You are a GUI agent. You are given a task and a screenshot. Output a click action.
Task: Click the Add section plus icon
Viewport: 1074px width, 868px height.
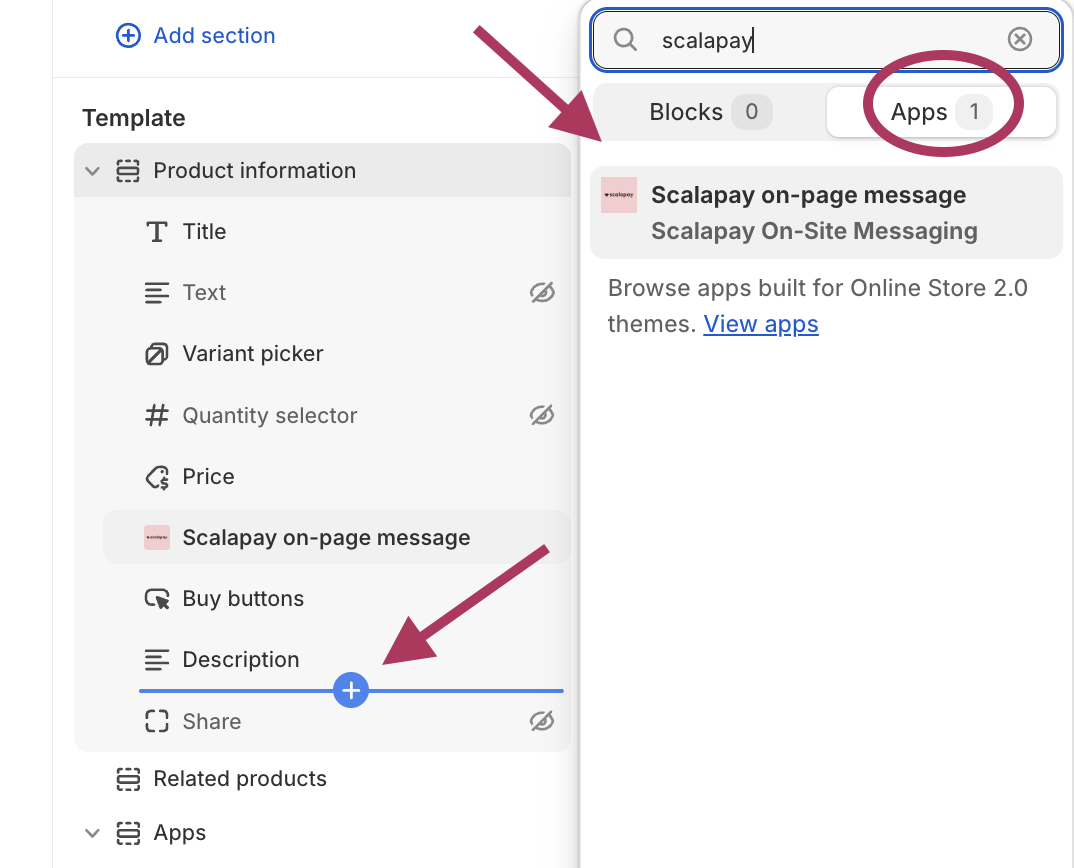click(x=128, y=36)
